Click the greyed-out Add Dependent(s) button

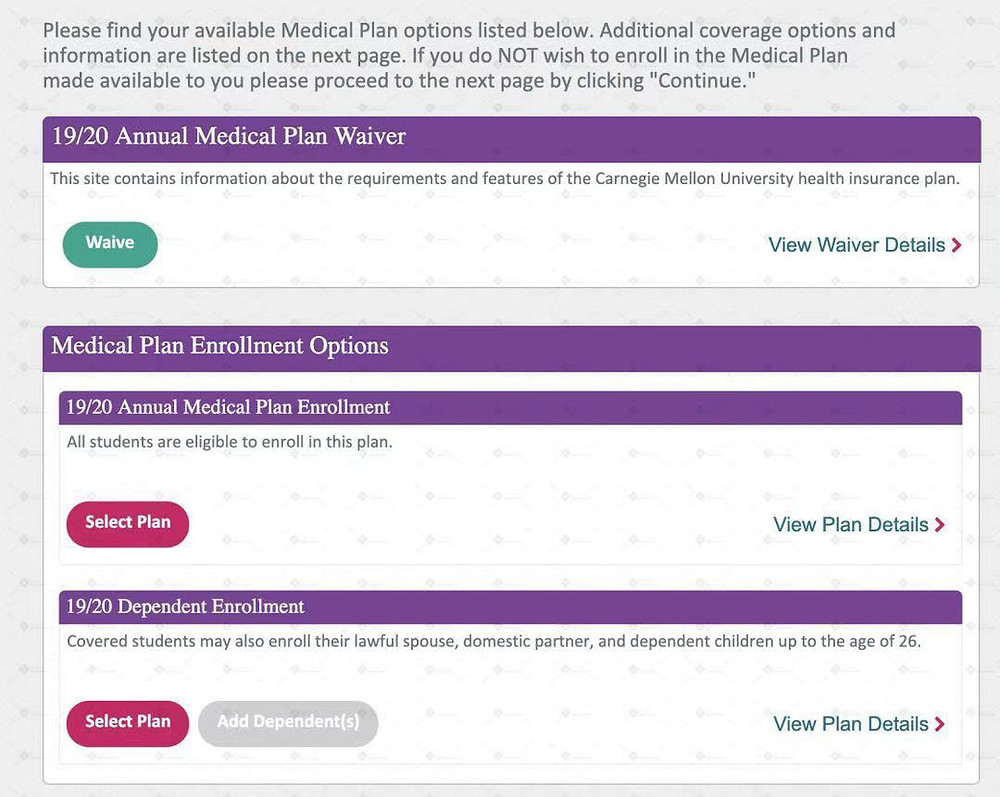288,724
